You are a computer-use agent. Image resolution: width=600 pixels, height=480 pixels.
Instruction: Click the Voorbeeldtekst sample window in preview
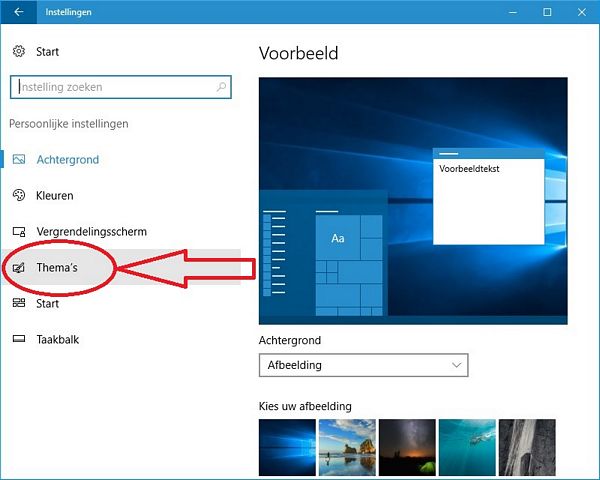[489, 197]
